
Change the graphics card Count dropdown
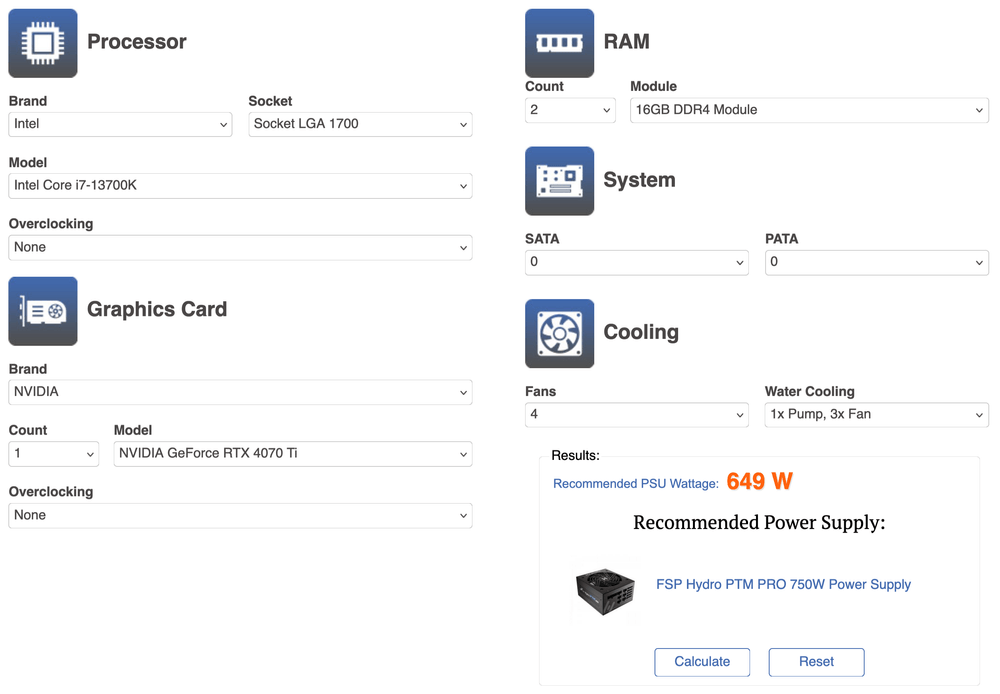click(54, 454)
